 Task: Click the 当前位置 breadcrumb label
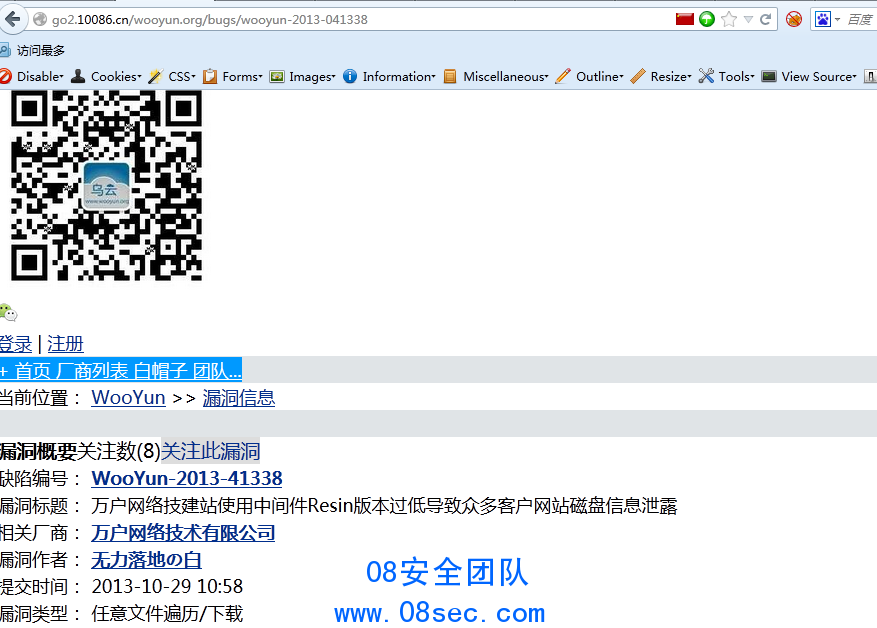(41, 398)
